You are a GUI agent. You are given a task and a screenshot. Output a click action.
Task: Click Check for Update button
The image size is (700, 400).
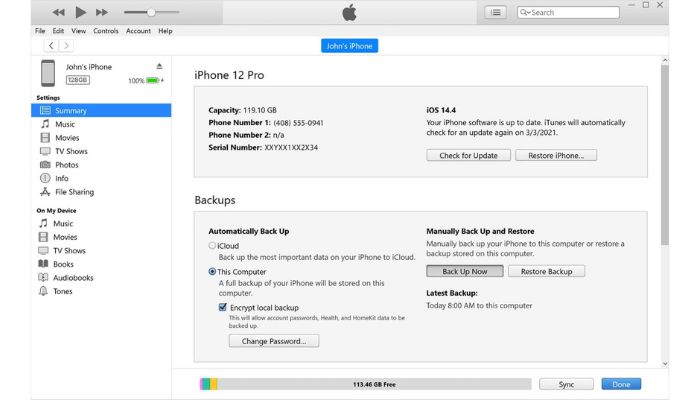point(468,155)
